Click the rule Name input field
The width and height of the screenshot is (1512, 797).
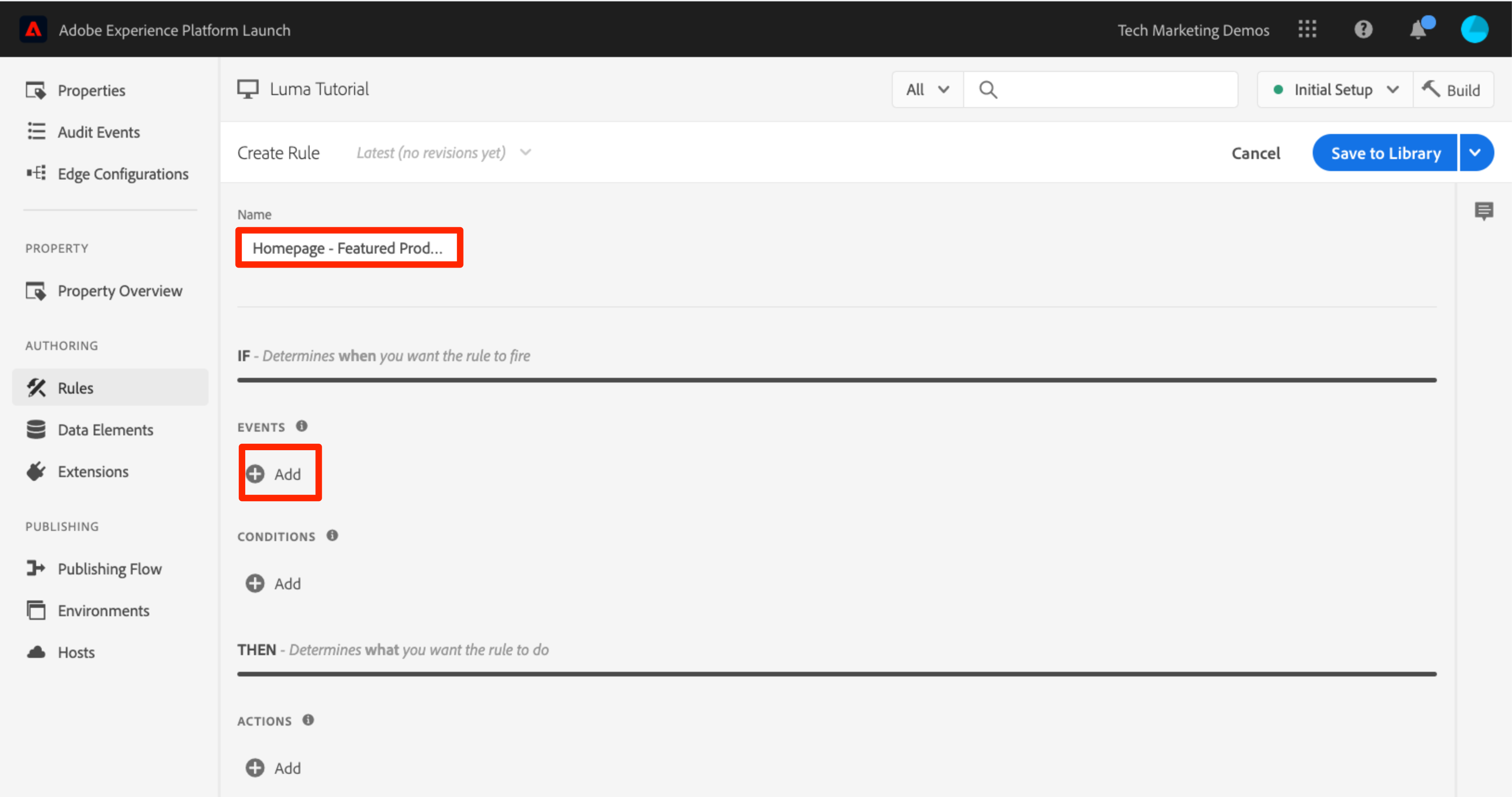click(x=349, y=248)
